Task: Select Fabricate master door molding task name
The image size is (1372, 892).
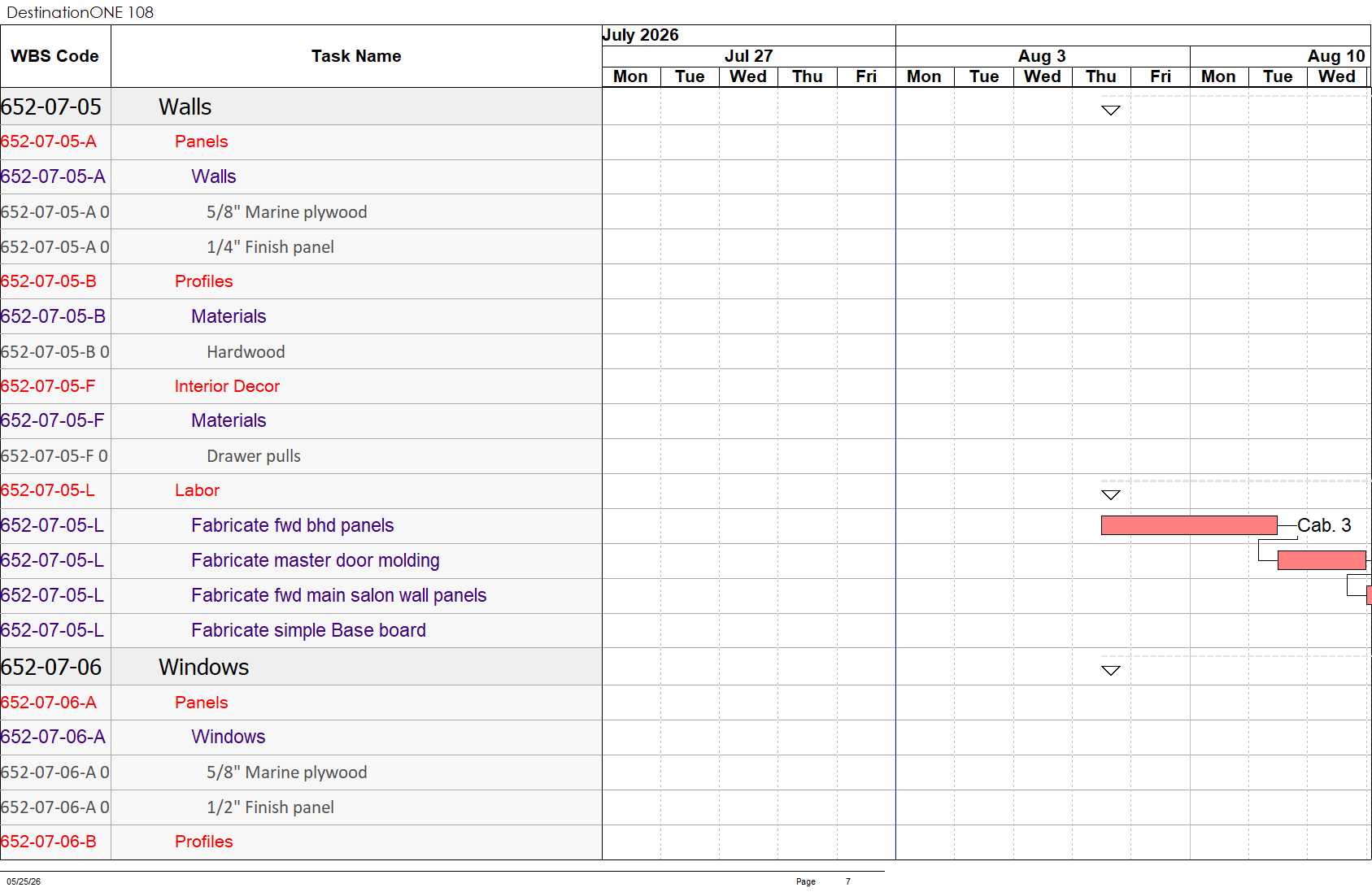Action: pyautogui.click(x=316, y=560)
